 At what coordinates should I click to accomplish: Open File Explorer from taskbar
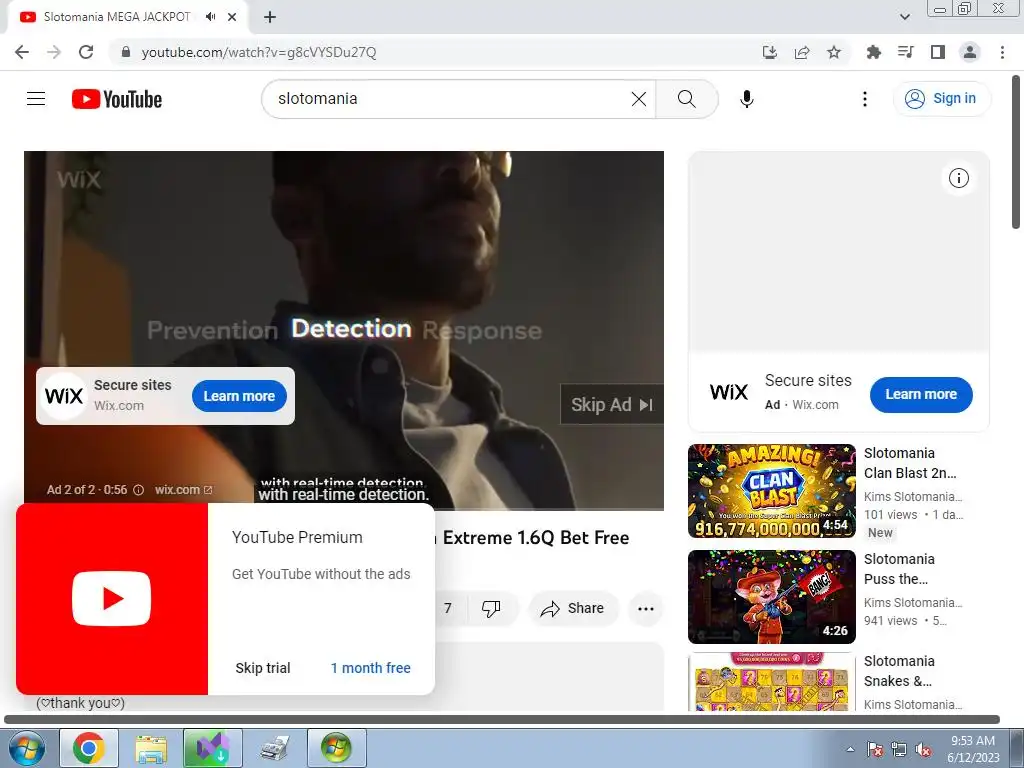point(151,748)
